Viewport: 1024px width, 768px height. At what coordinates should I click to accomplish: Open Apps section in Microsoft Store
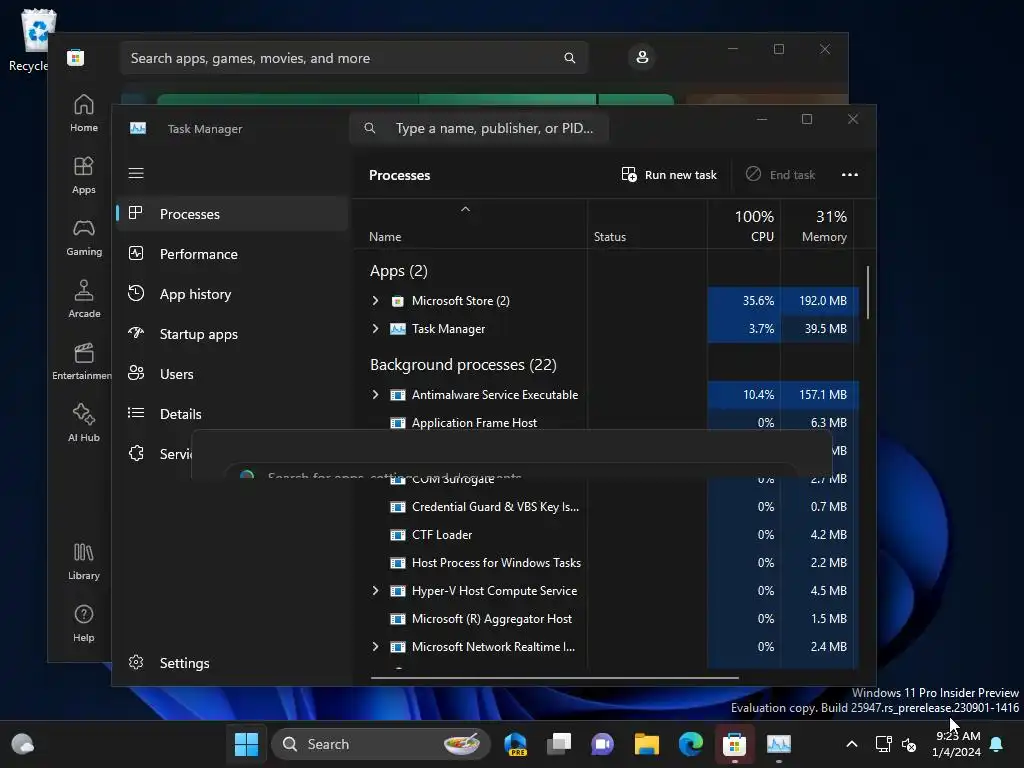(x=84, y=175)
